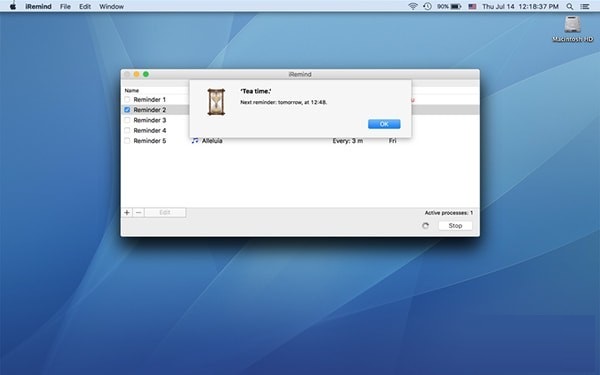The width and height of the screenshot is (600, 375).
Task: Select the Reminder 3 row label
Action: pyautogui.click(x=150, y=120)
